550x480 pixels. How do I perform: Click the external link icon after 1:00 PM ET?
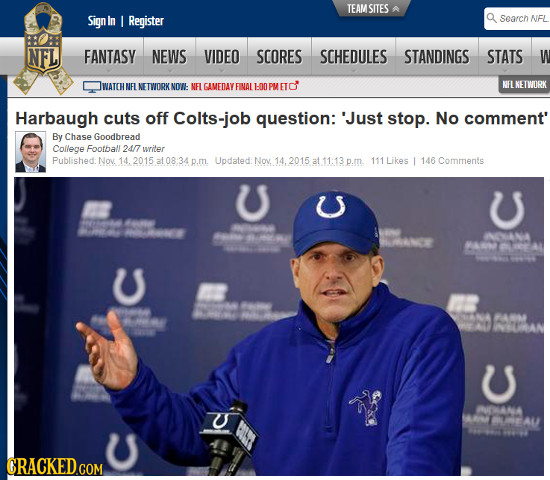pyautogui.click(x=294, y=86)
